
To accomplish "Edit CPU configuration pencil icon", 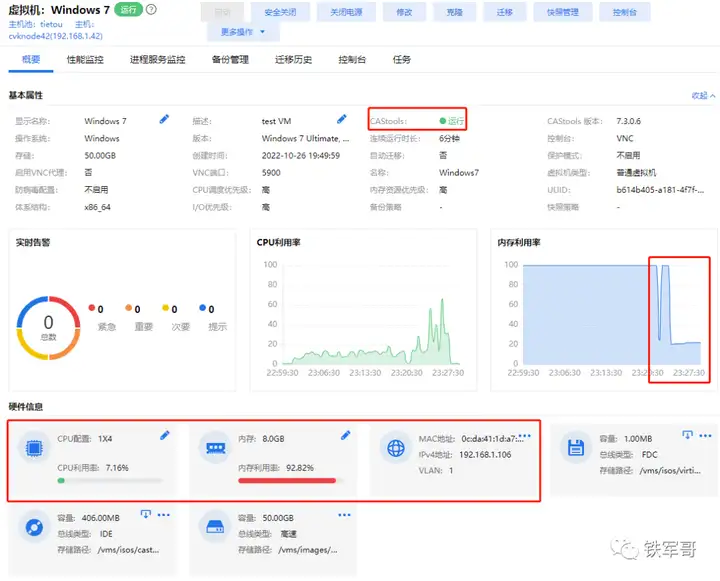I will point(164,435).
